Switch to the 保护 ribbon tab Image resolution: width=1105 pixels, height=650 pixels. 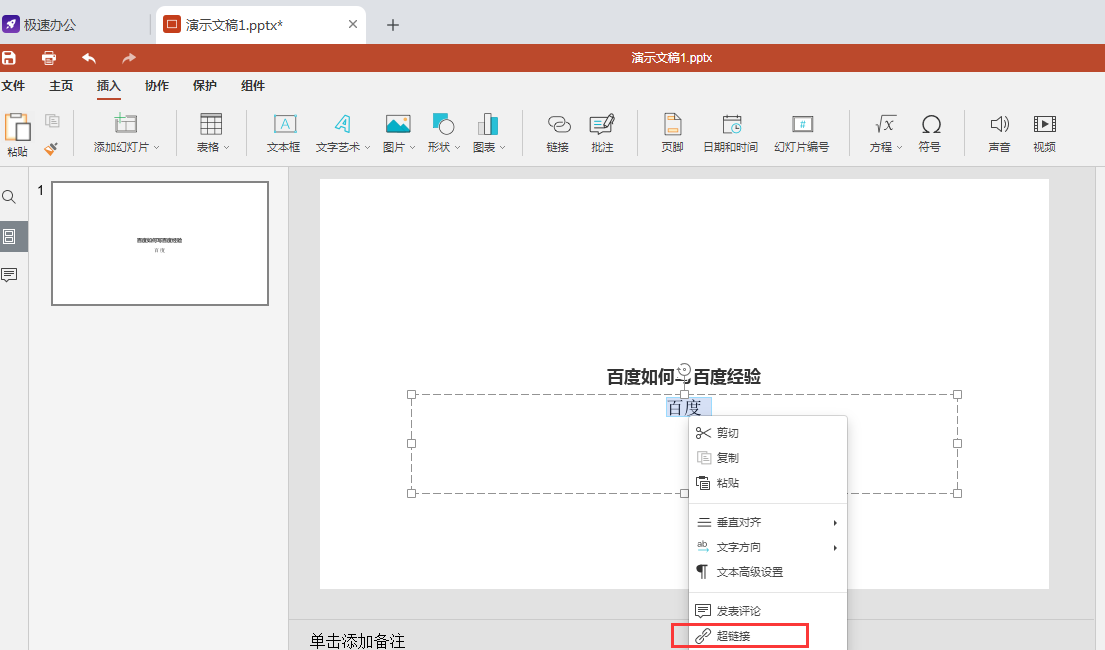click(204, 86)
